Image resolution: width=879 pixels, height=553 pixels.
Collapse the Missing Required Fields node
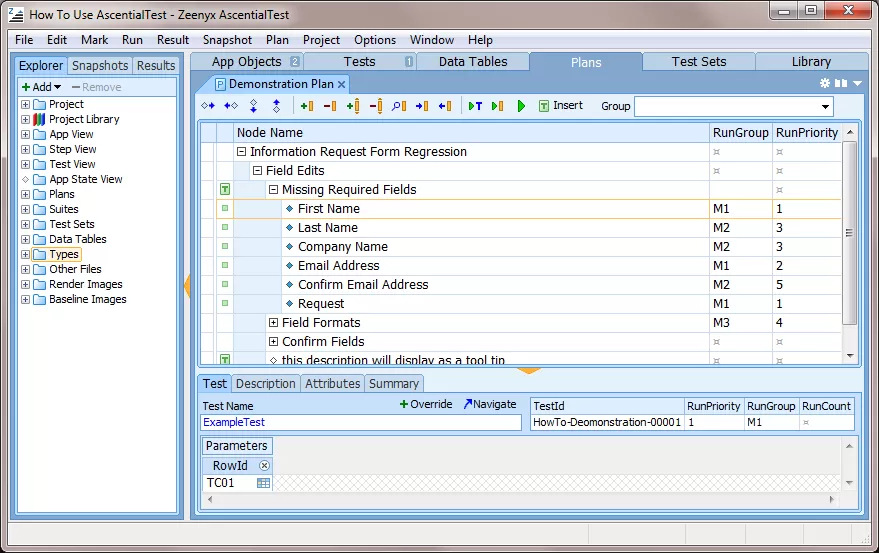[x=273, y=190]
